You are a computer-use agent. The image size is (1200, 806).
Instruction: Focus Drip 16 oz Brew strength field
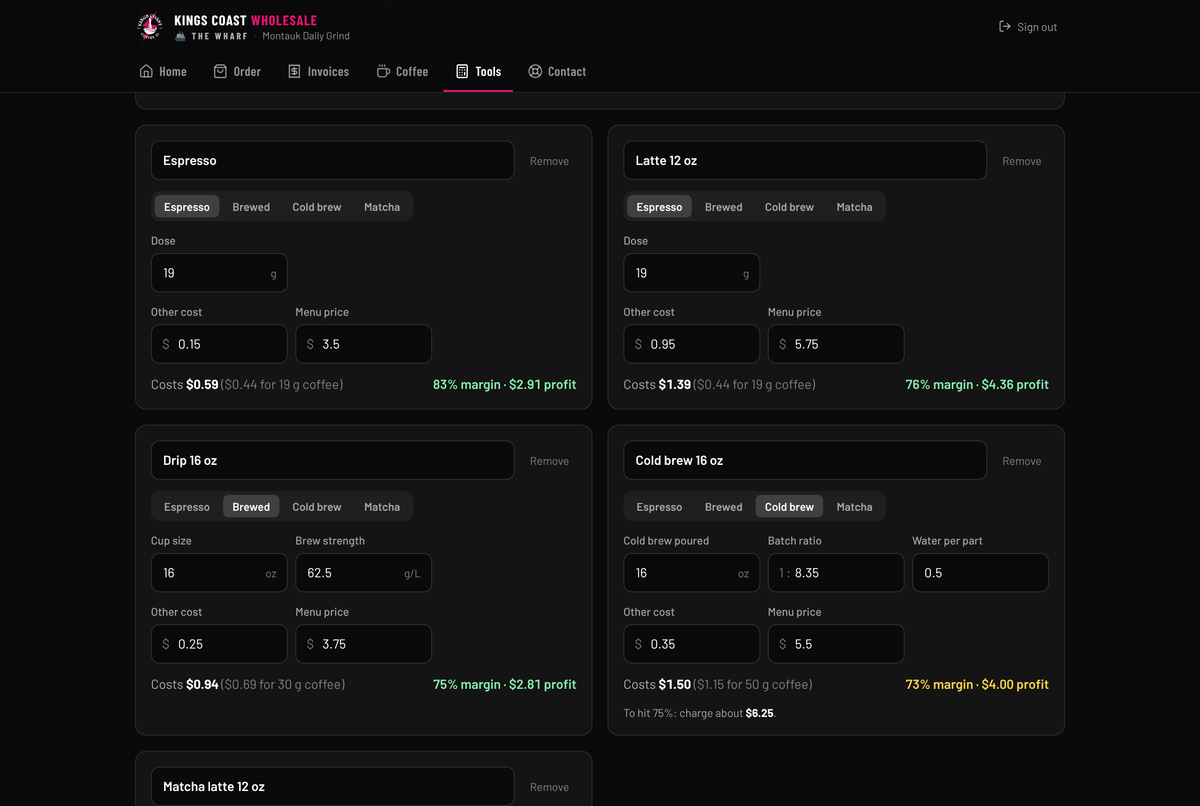tap(363, 573)
